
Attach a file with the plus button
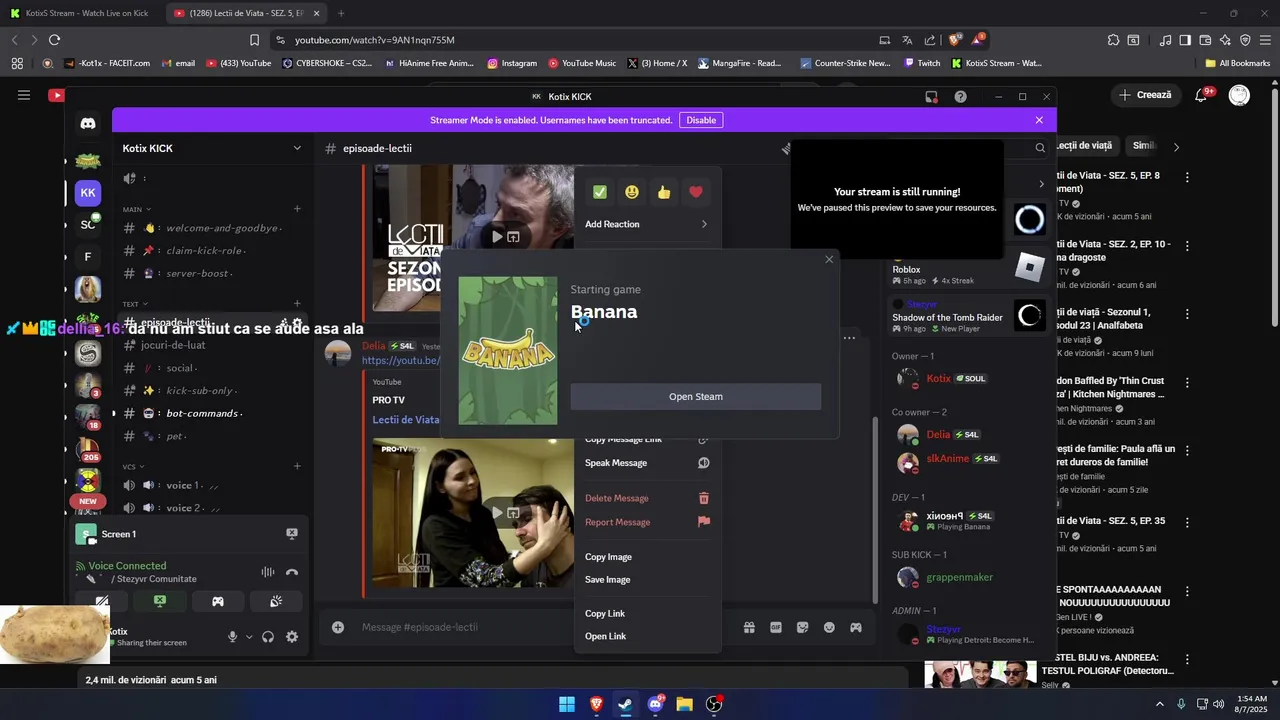[x=338, y=627]
